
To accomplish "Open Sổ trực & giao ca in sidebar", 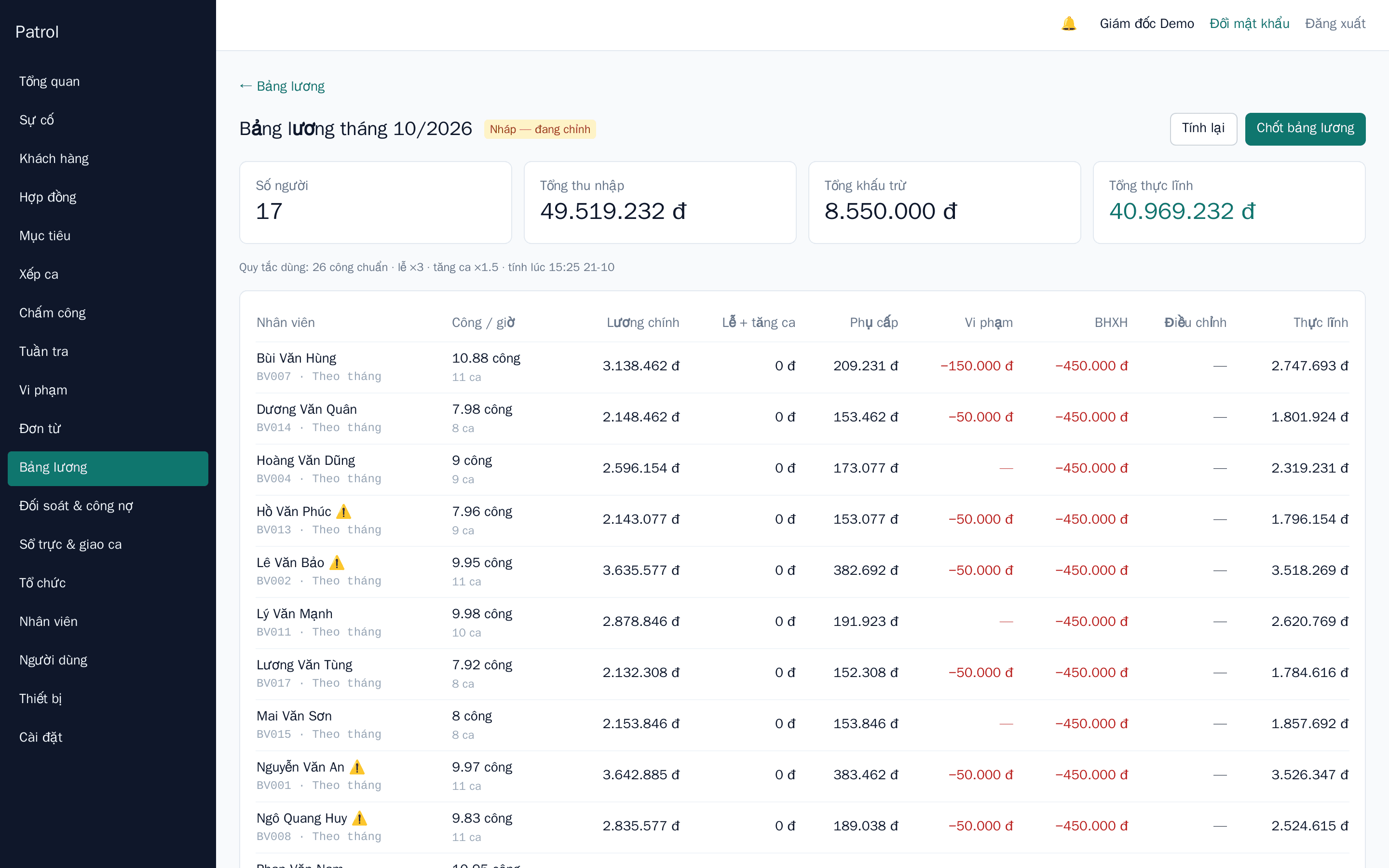I will point(108,544).
